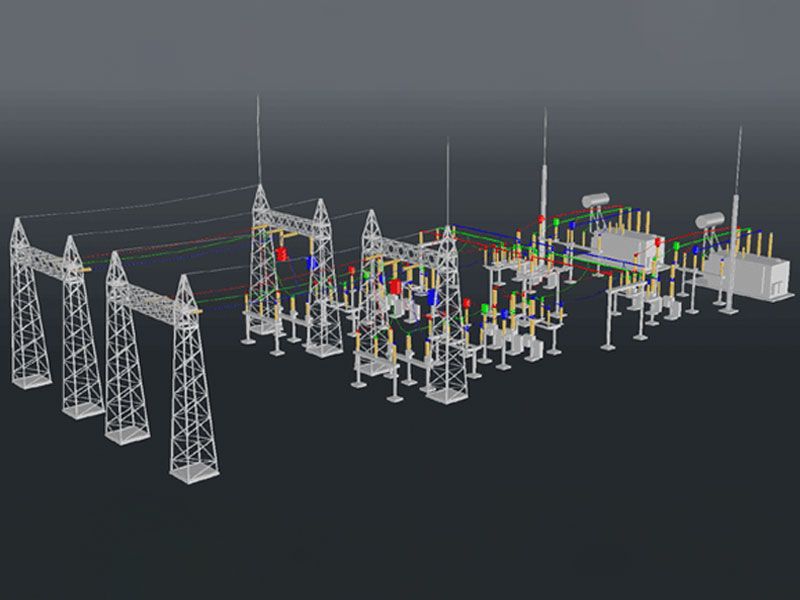Pick the large red device under the center gantry
The height and width of the screenshot is (600, 800).
coord(396,288)
